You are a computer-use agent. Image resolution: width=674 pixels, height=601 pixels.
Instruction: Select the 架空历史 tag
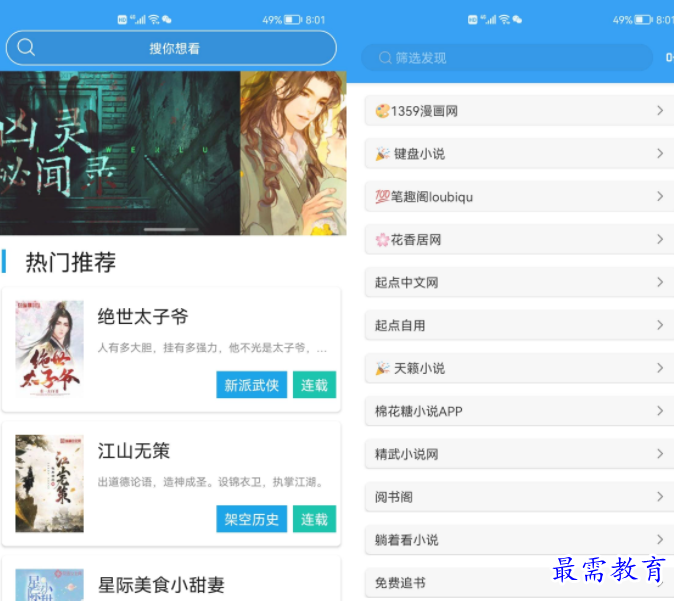[x=251, y=519]
